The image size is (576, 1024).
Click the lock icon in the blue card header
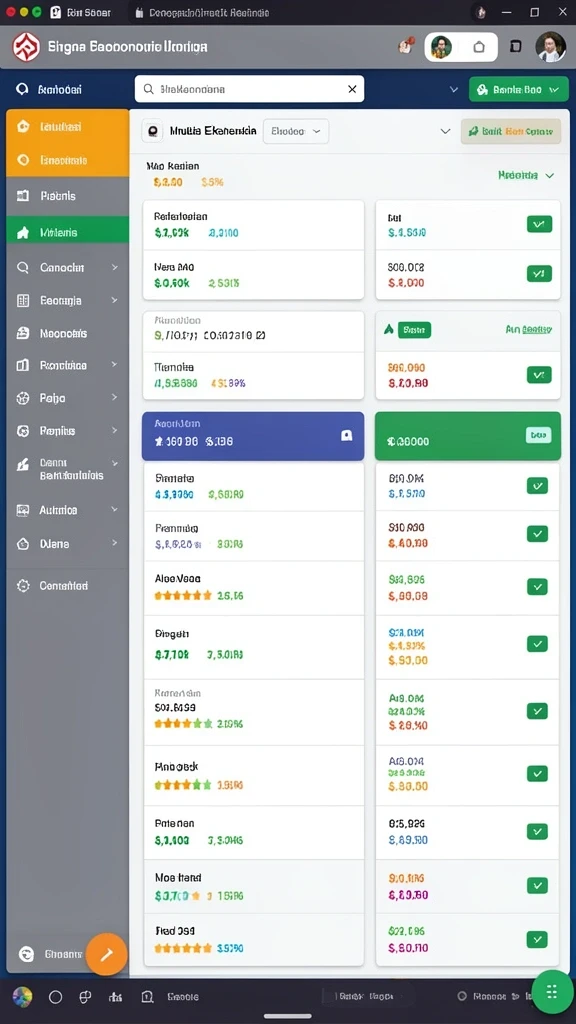click(x=347, y=436)
